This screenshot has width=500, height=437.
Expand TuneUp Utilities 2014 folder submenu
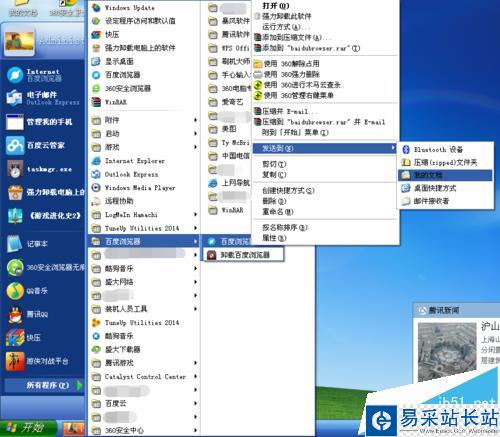click(x=144, y=228)
